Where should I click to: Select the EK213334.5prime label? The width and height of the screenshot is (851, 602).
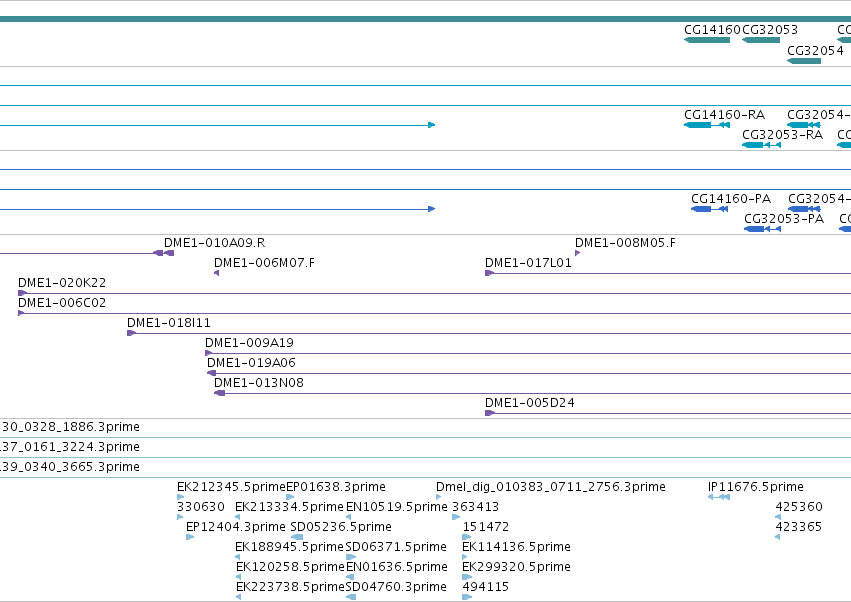(289, 507)
